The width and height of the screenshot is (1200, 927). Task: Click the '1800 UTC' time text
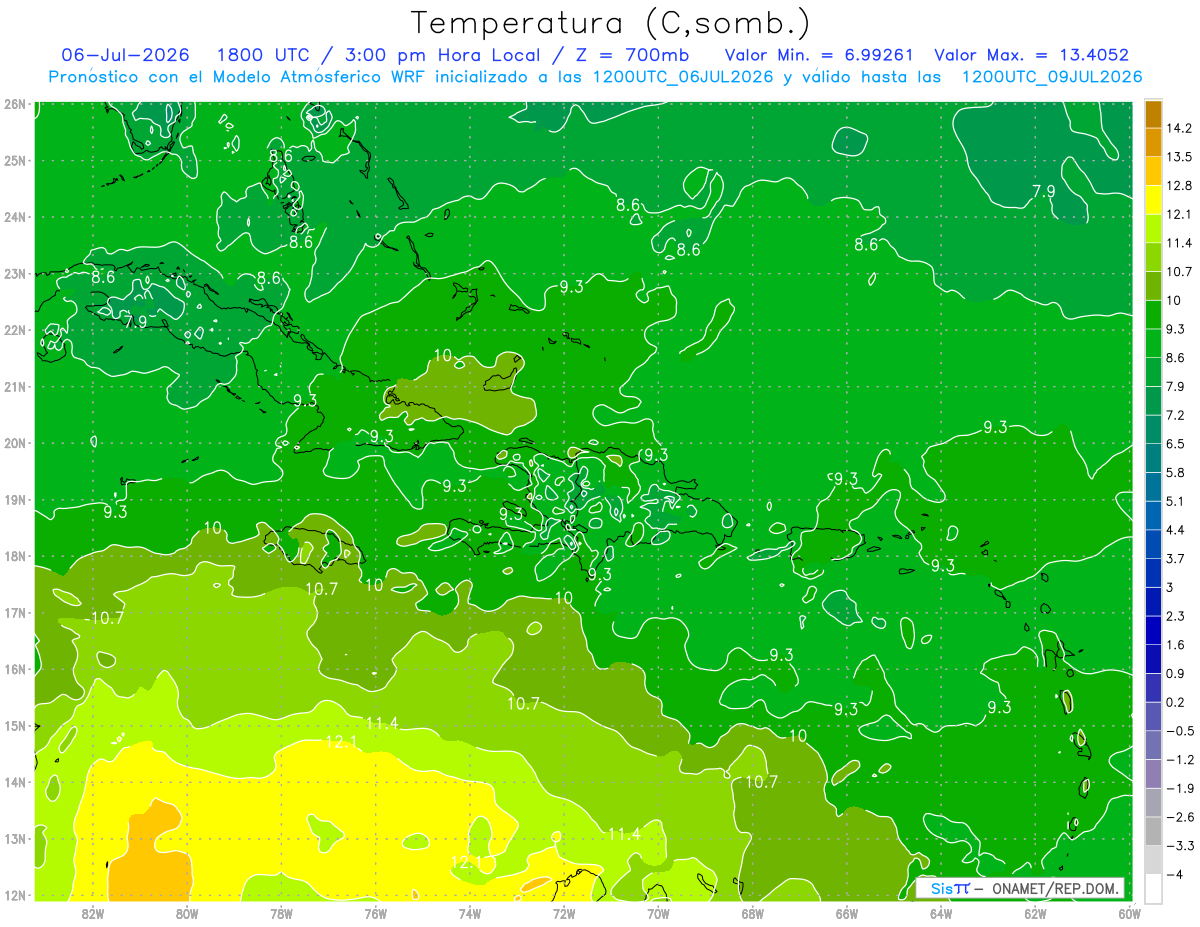[263, 55]
